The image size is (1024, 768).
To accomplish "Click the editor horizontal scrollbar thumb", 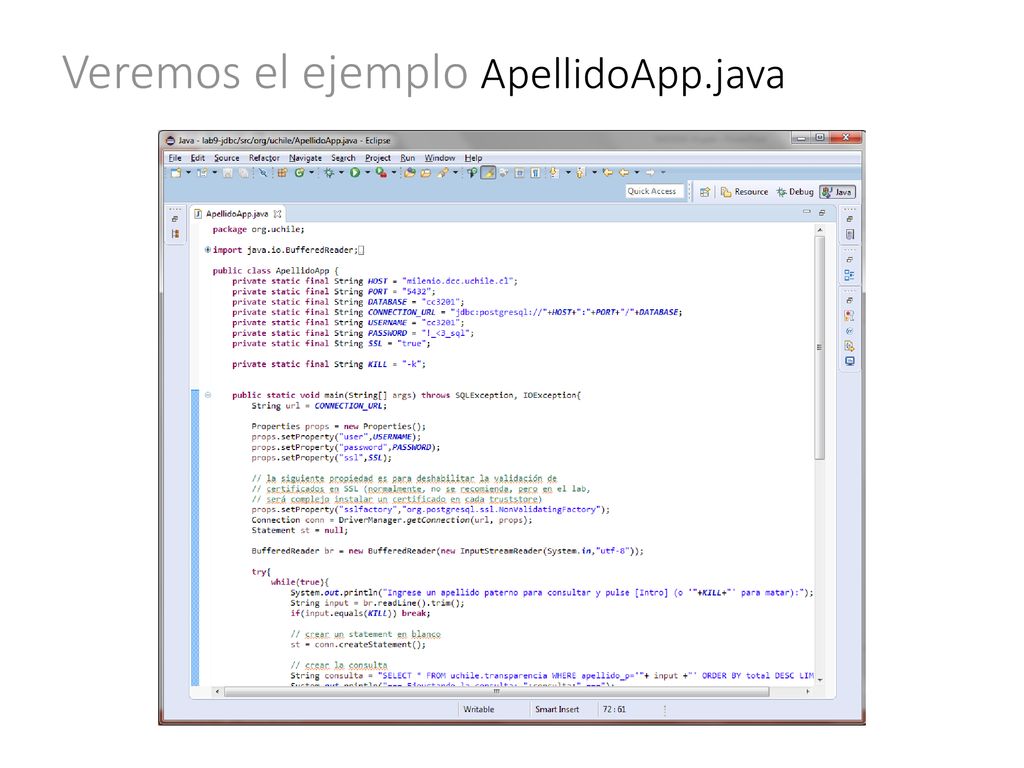I will pos(496,691).
